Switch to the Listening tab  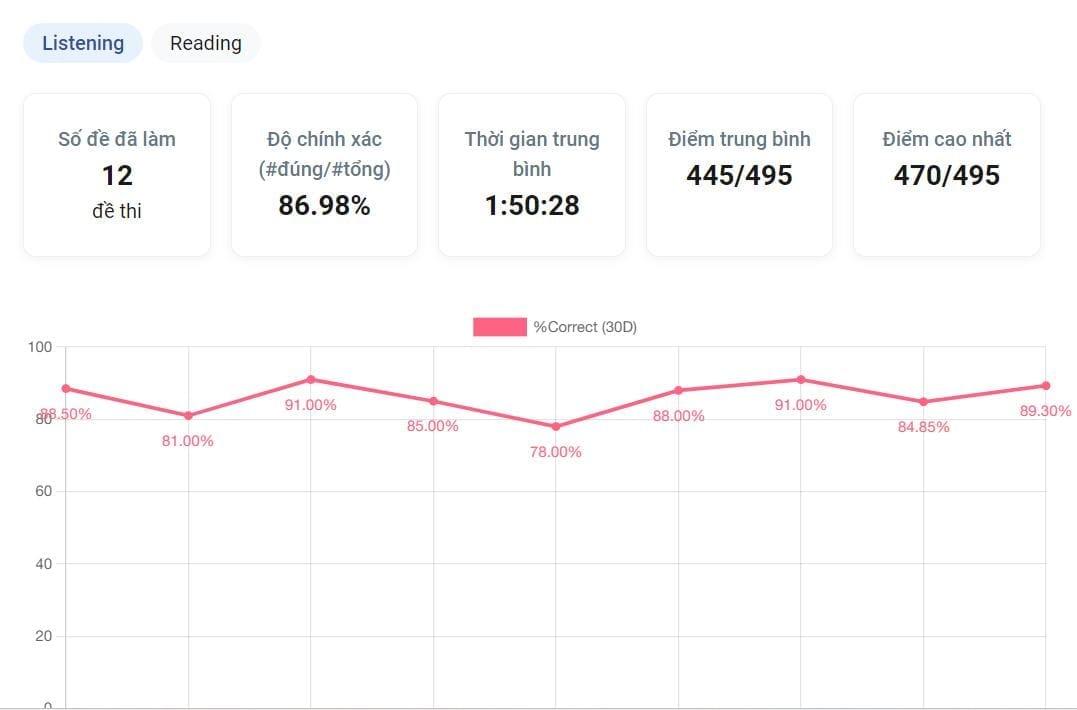click(83, 43)
